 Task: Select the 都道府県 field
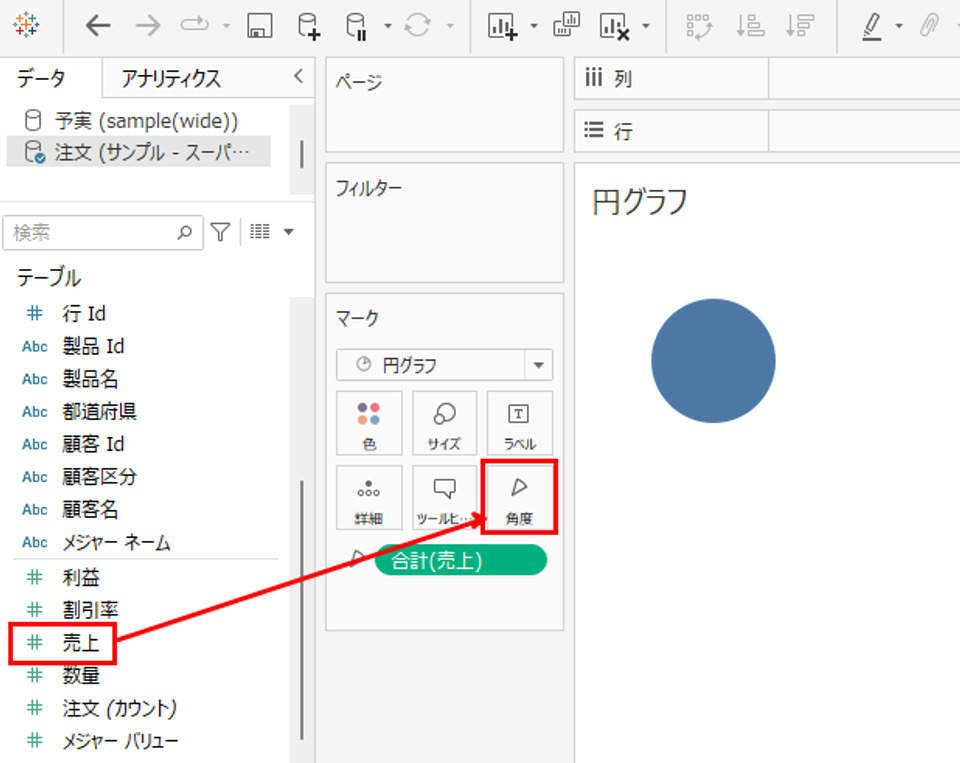click(x=99, y=412)
